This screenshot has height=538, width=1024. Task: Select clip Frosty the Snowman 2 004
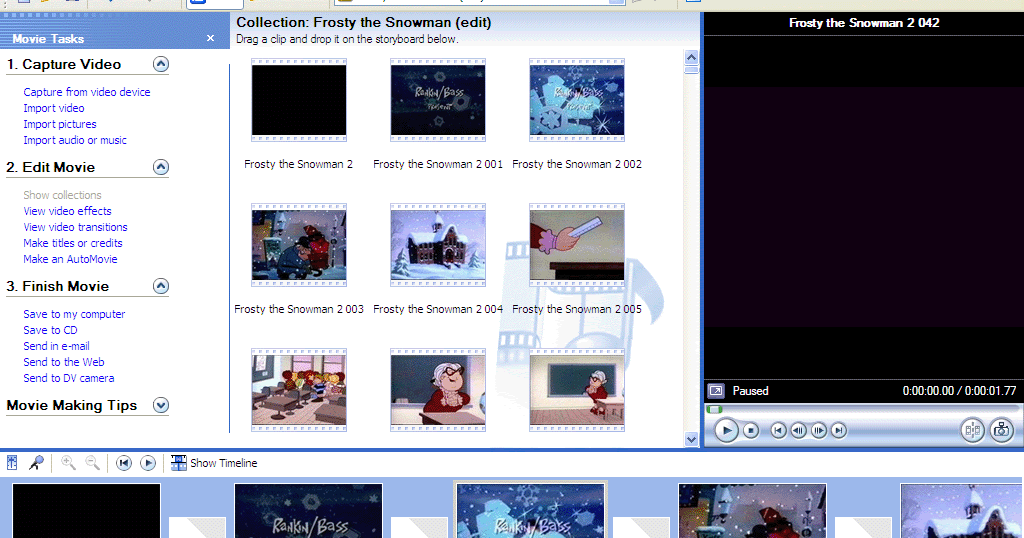[438, 245]
